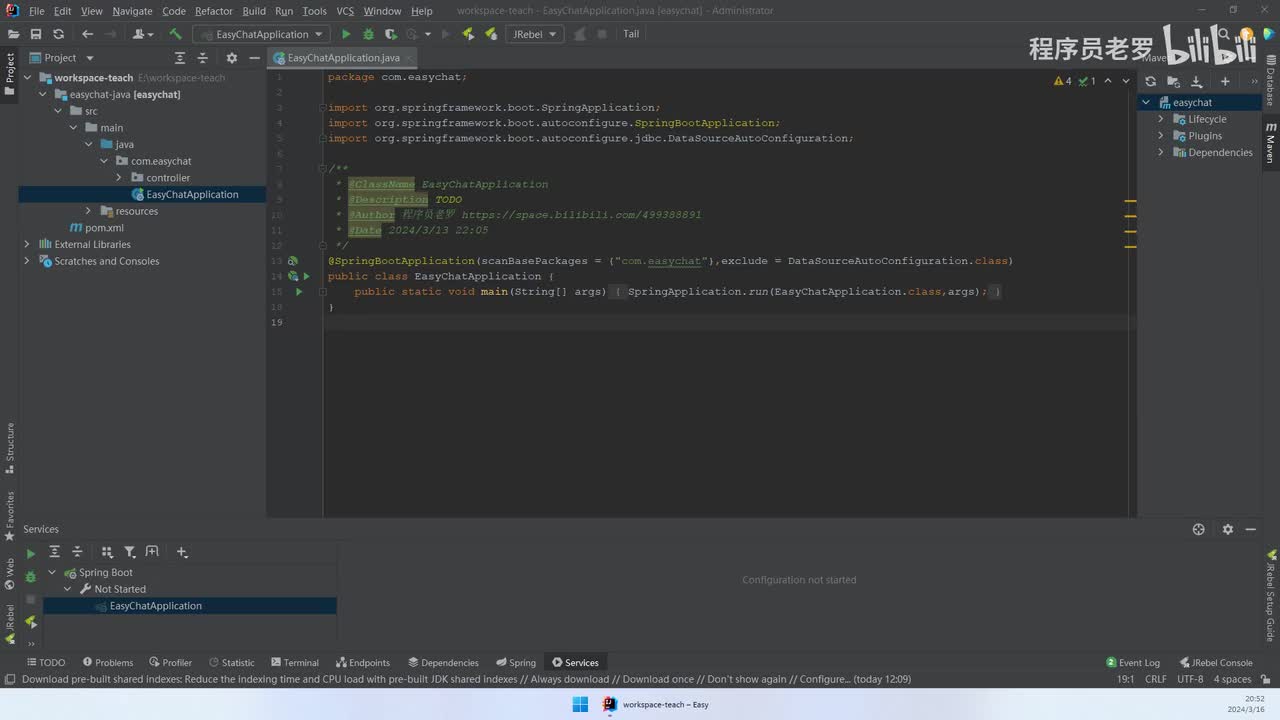
Task: Select pom.xml in the project tree
Action: click(104, 228)
